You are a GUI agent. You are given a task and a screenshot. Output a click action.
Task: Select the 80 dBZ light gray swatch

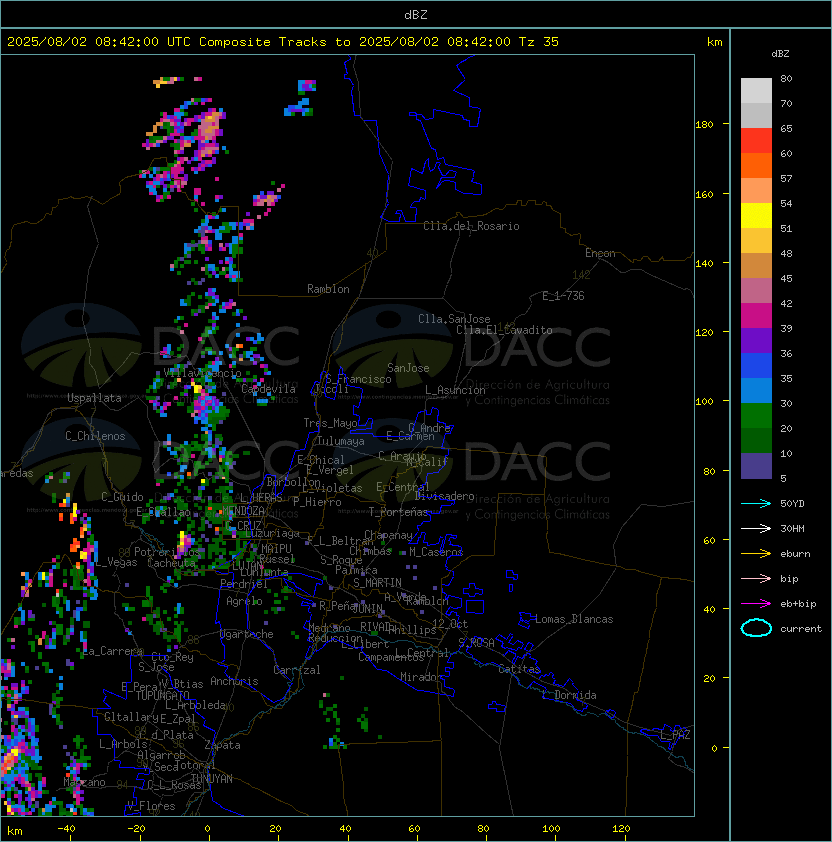click(x=756, y=90)
